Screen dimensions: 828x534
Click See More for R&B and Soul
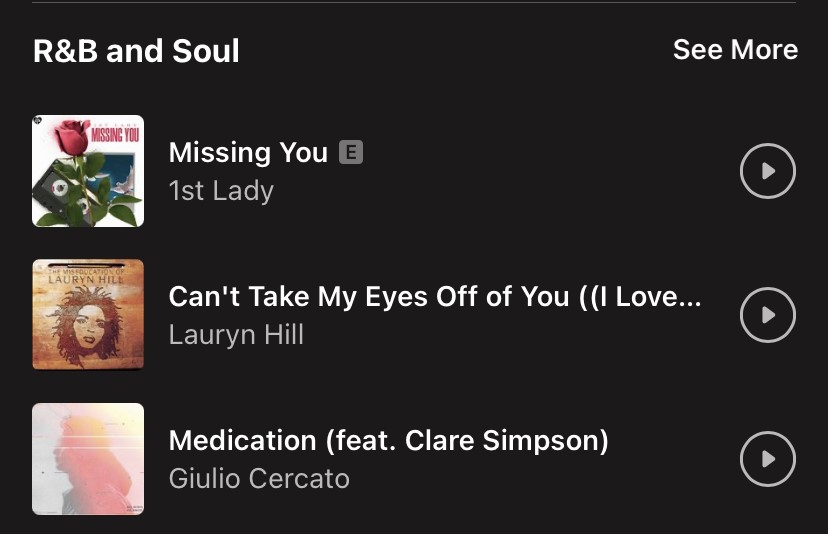735,50
